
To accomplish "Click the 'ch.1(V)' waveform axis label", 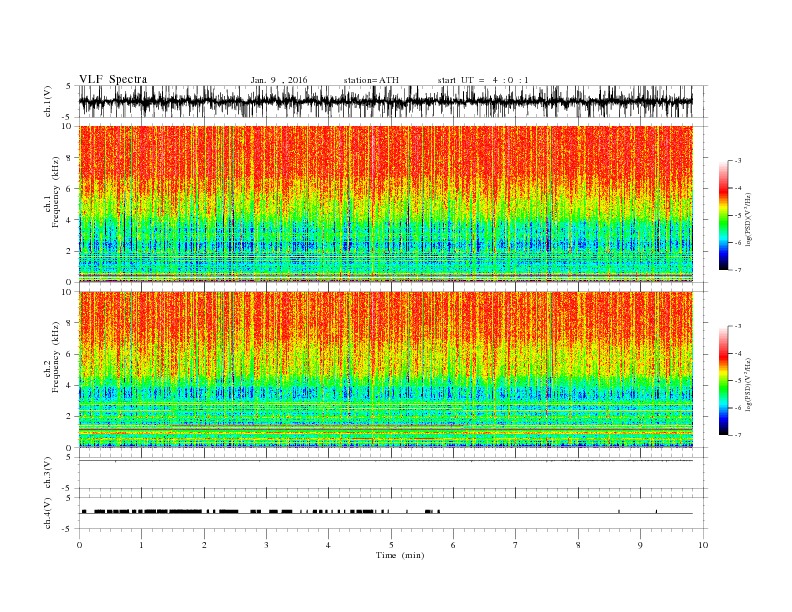I will (48, 101).
